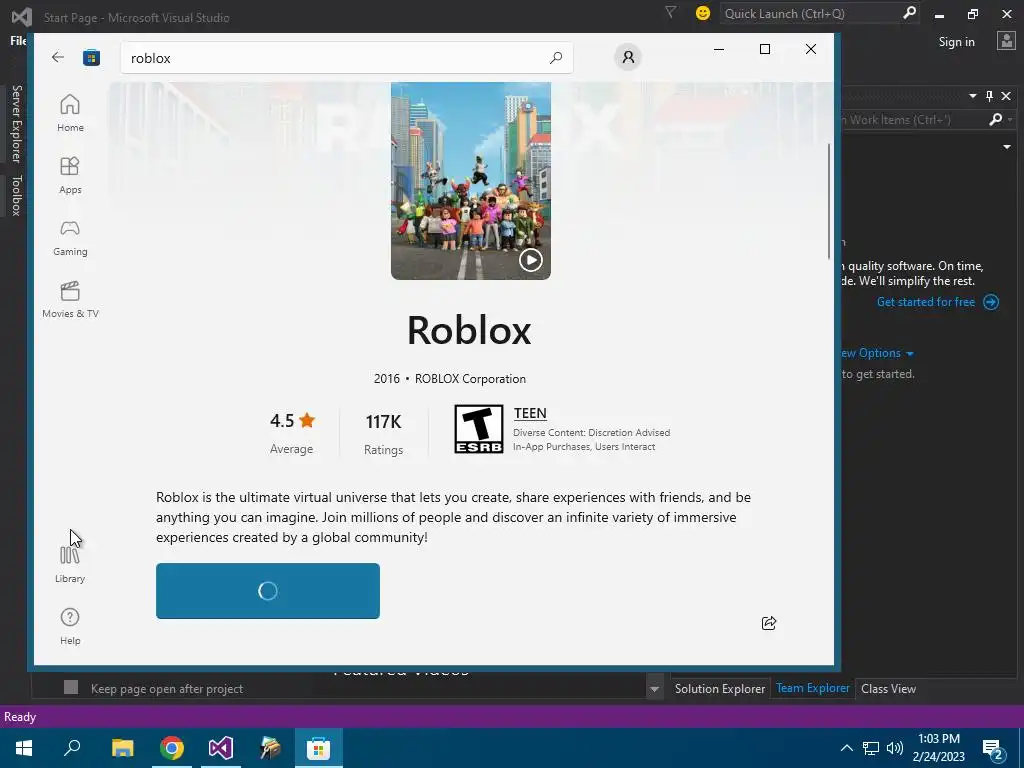
Task: Click the 4.5 Average rating
Action: pyautogui.click(x=292, y=433)
